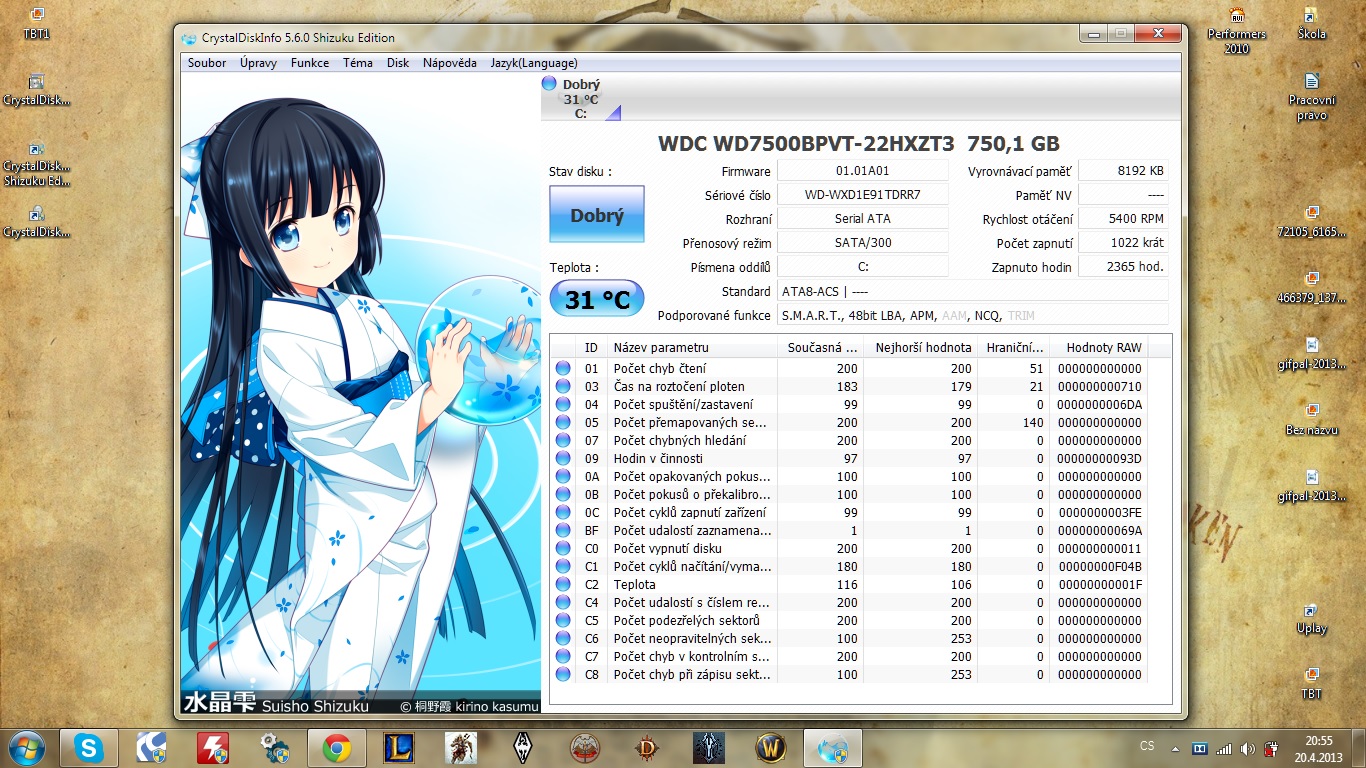The image size is (1366, 768).
Task: Click the Počet zapnutí value 1022 krát
Action: pos(1123,243)
